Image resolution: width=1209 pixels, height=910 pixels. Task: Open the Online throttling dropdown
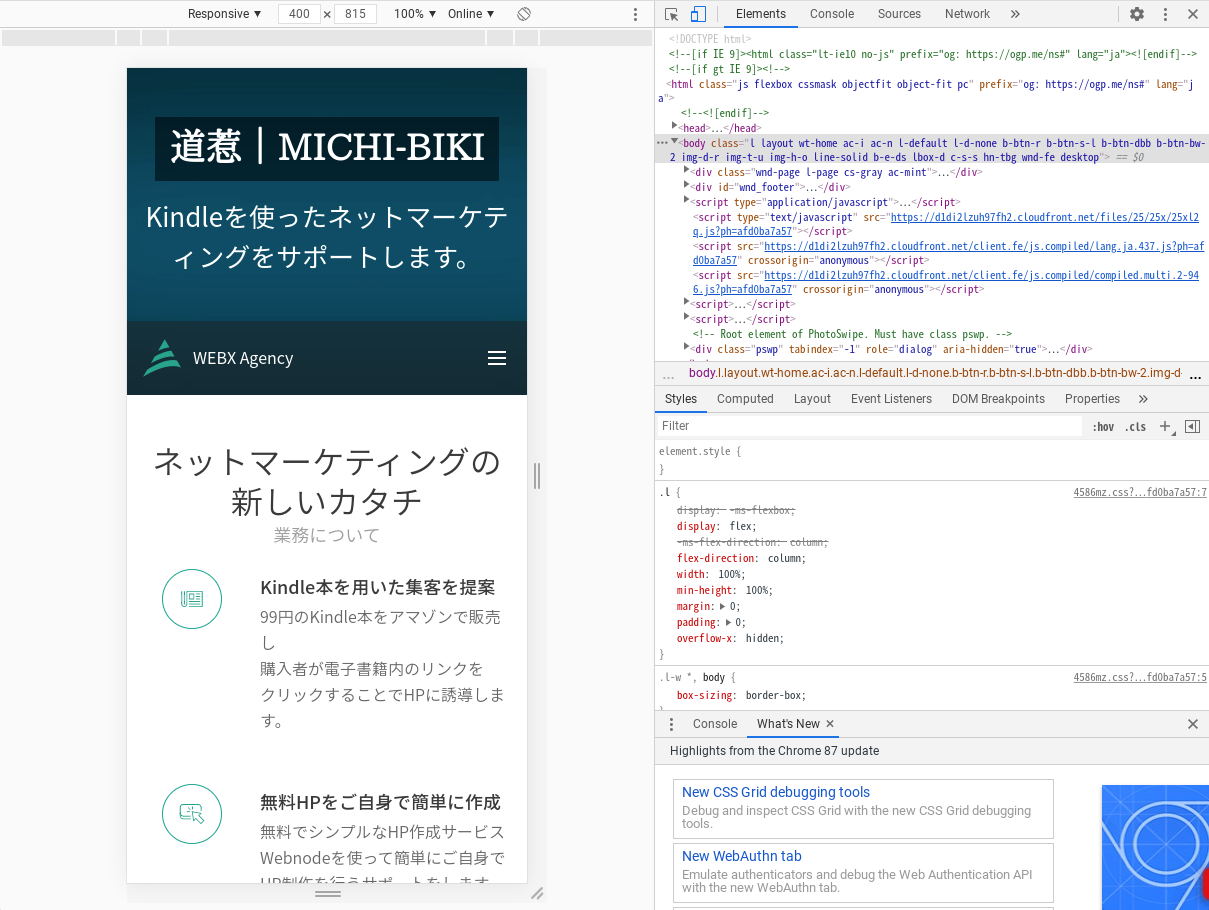tap(471, 14)
